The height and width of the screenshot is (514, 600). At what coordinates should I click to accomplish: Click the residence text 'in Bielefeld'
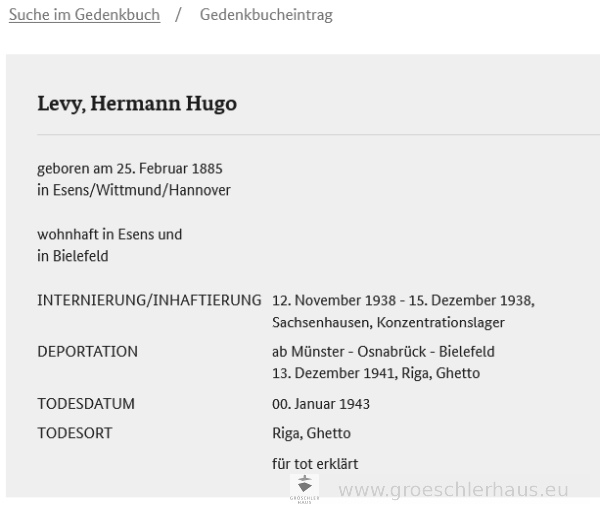73,256
